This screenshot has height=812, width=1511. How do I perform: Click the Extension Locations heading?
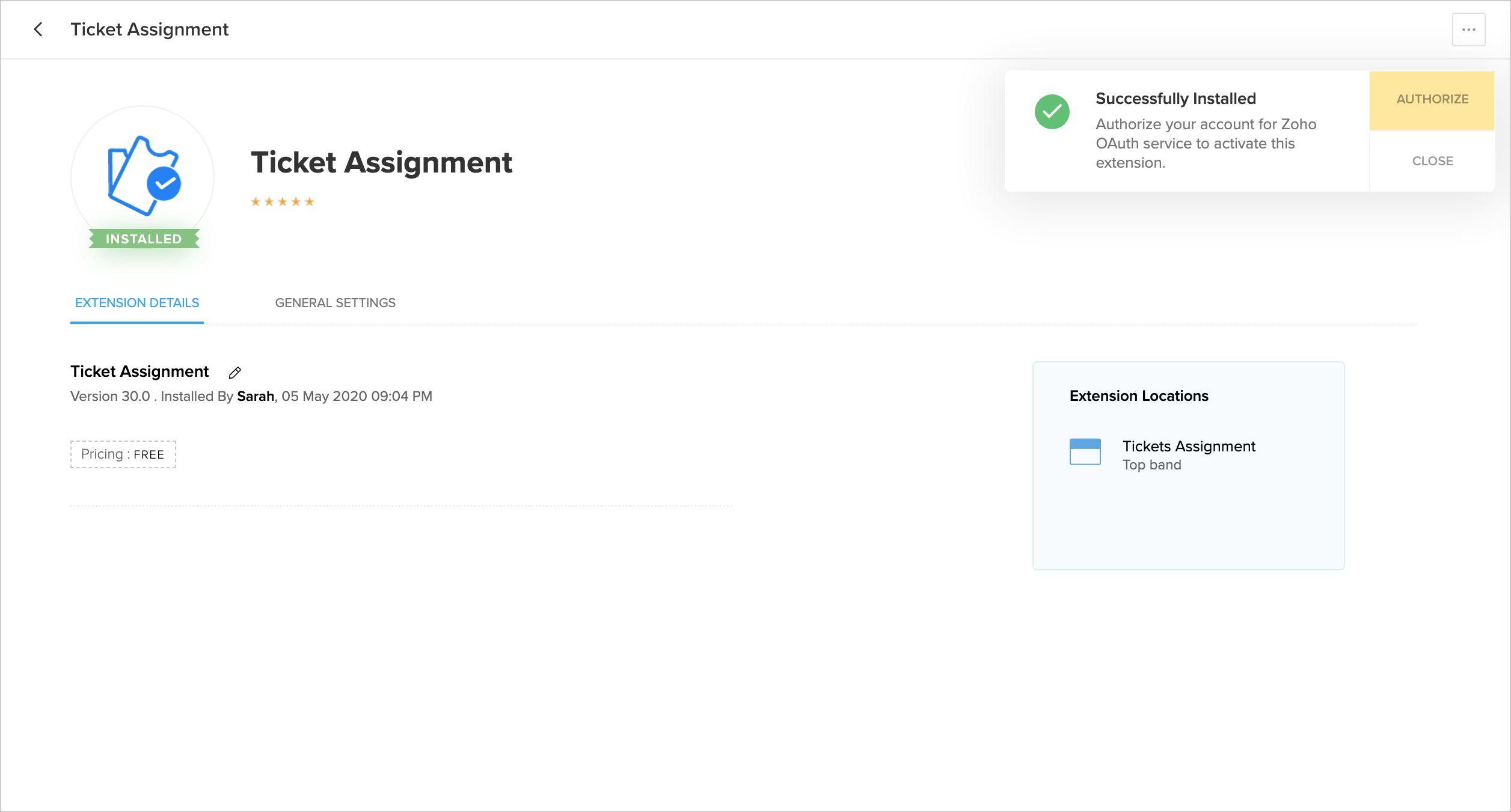pos(1138,396)
